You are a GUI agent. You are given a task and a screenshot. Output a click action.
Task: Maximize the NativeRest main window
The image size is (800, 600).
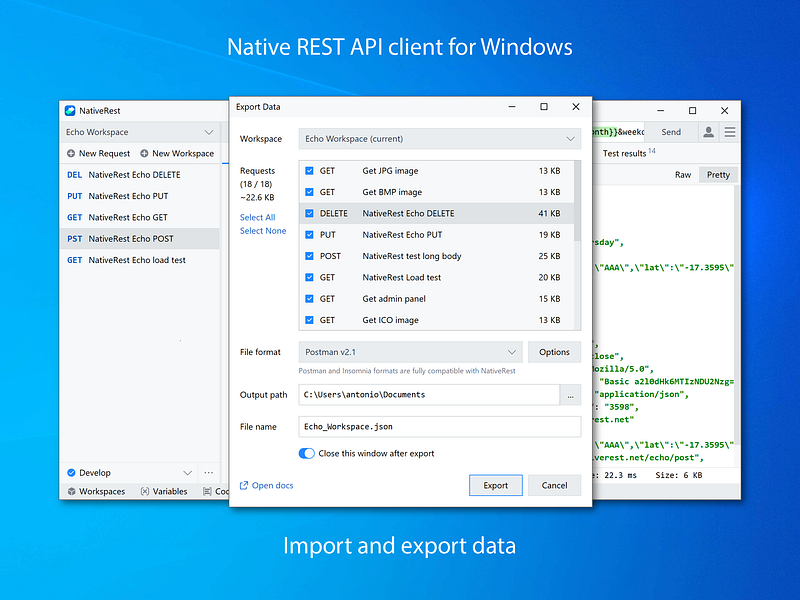coord(692,111)
